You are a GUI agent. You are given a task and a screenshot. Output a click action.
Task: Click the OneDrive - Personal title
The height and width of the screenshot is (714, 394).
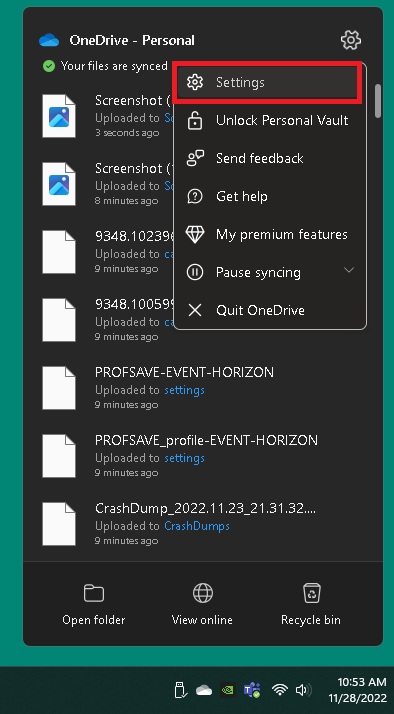coord(132,40)
